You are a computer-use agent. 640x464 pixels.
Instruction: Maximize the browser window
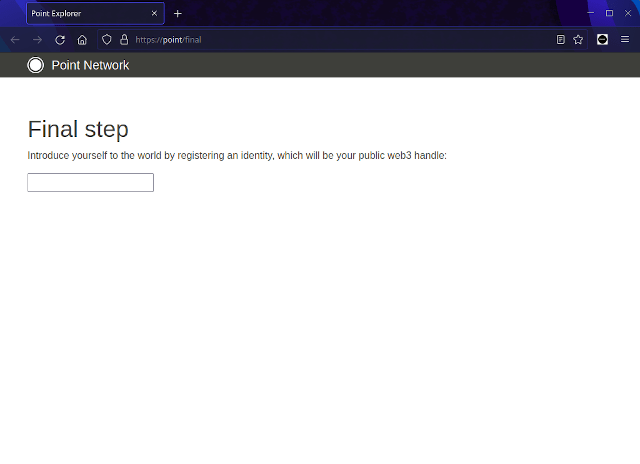[x=609, y=13]
